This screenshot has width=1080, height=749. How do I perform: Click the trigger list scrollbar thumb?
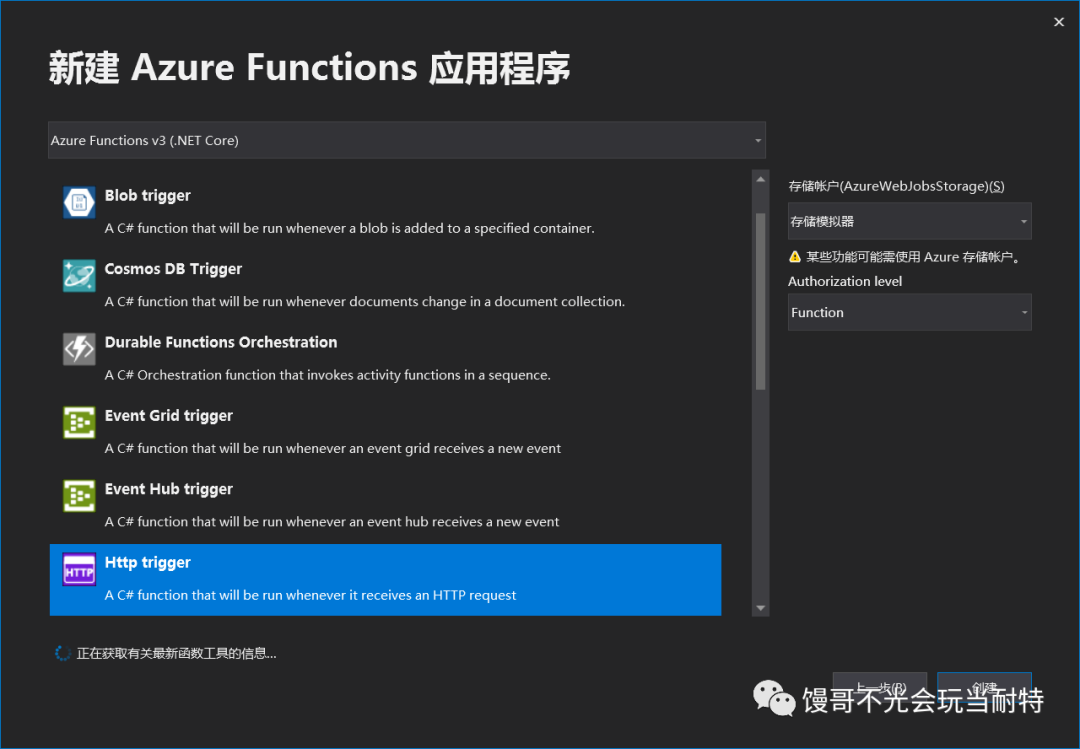point(760,301)
